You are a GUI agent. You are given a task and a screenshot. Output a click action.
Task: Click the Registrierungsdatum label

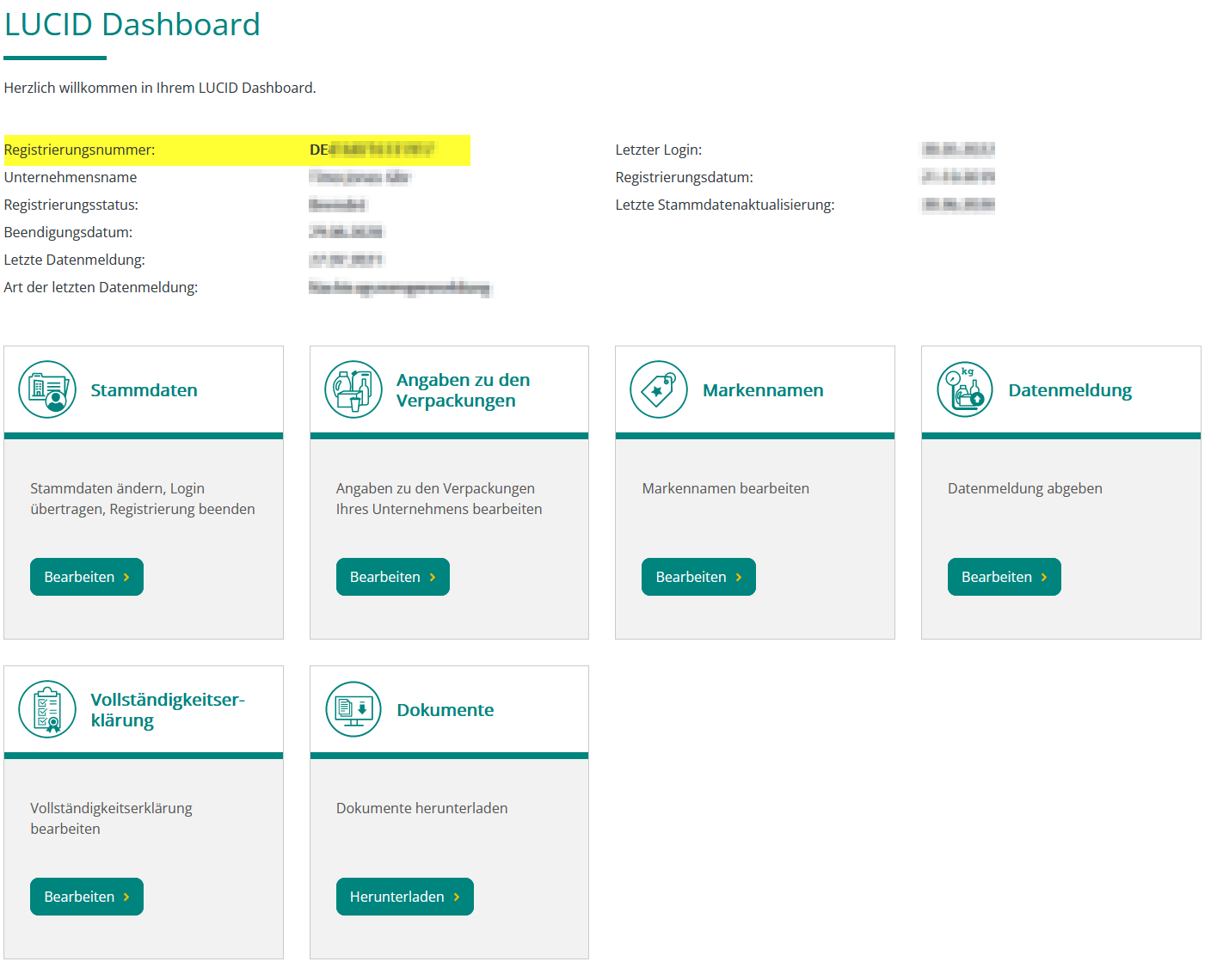pyautogui.click(x=685, y=177)
